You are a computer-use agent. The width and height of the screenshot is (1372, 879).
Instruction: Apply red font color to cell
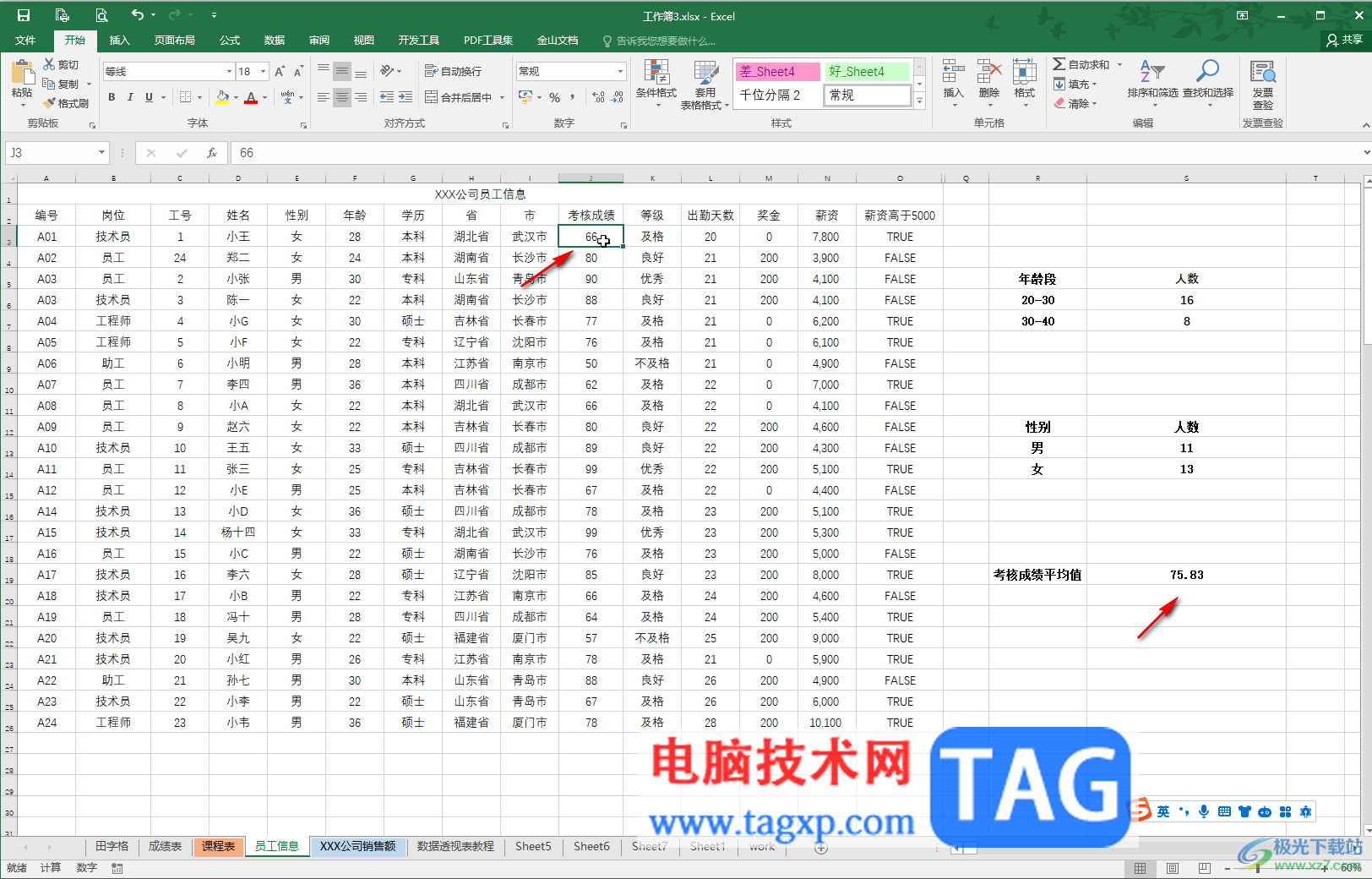251,97
